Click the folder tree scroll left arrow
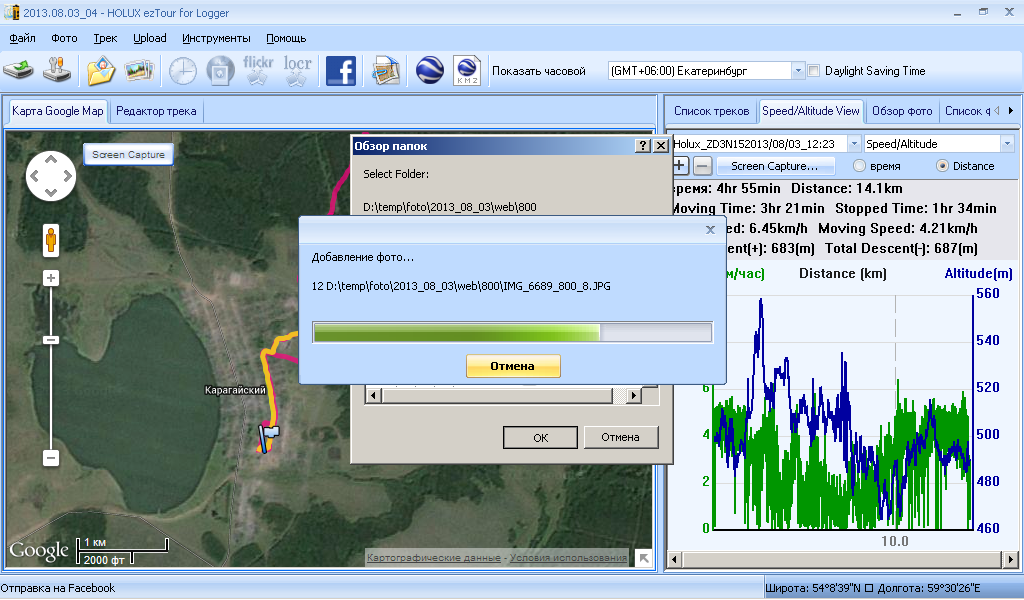 374,395
